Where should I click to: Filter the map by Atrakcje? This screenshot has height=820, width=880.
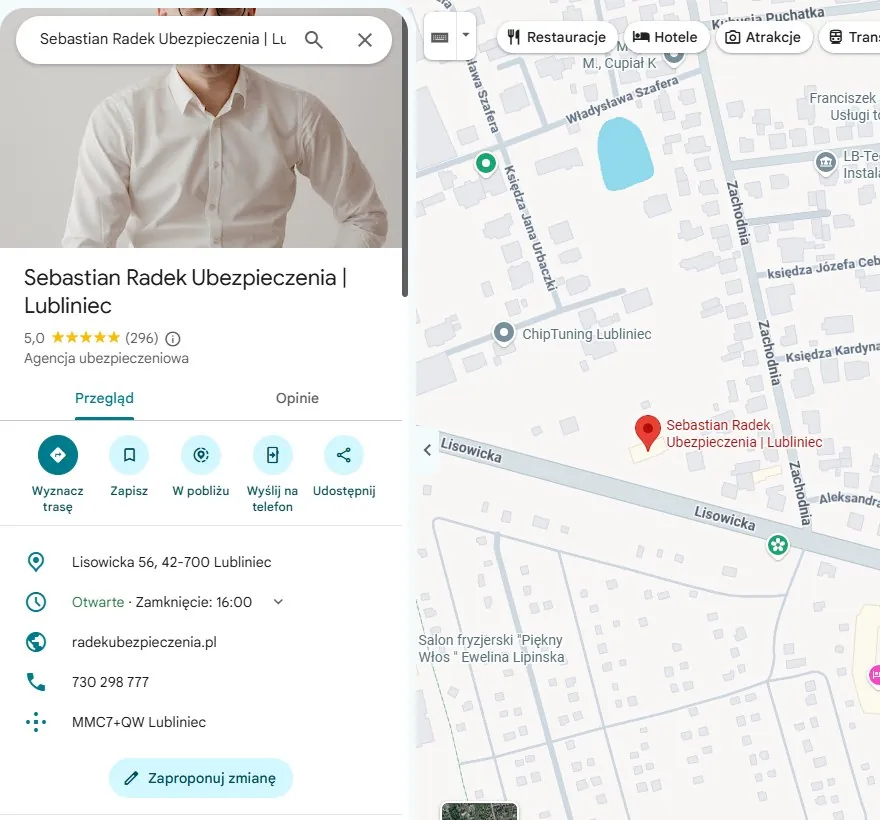click(763, 37)
